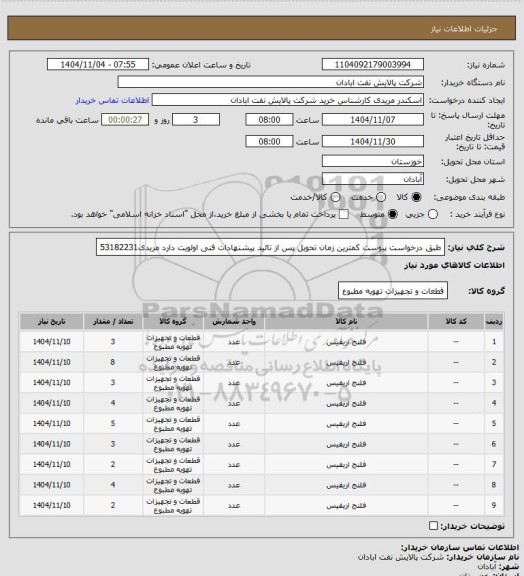
Task: Click quantity 5 in row 5
Action: point(113,424)
